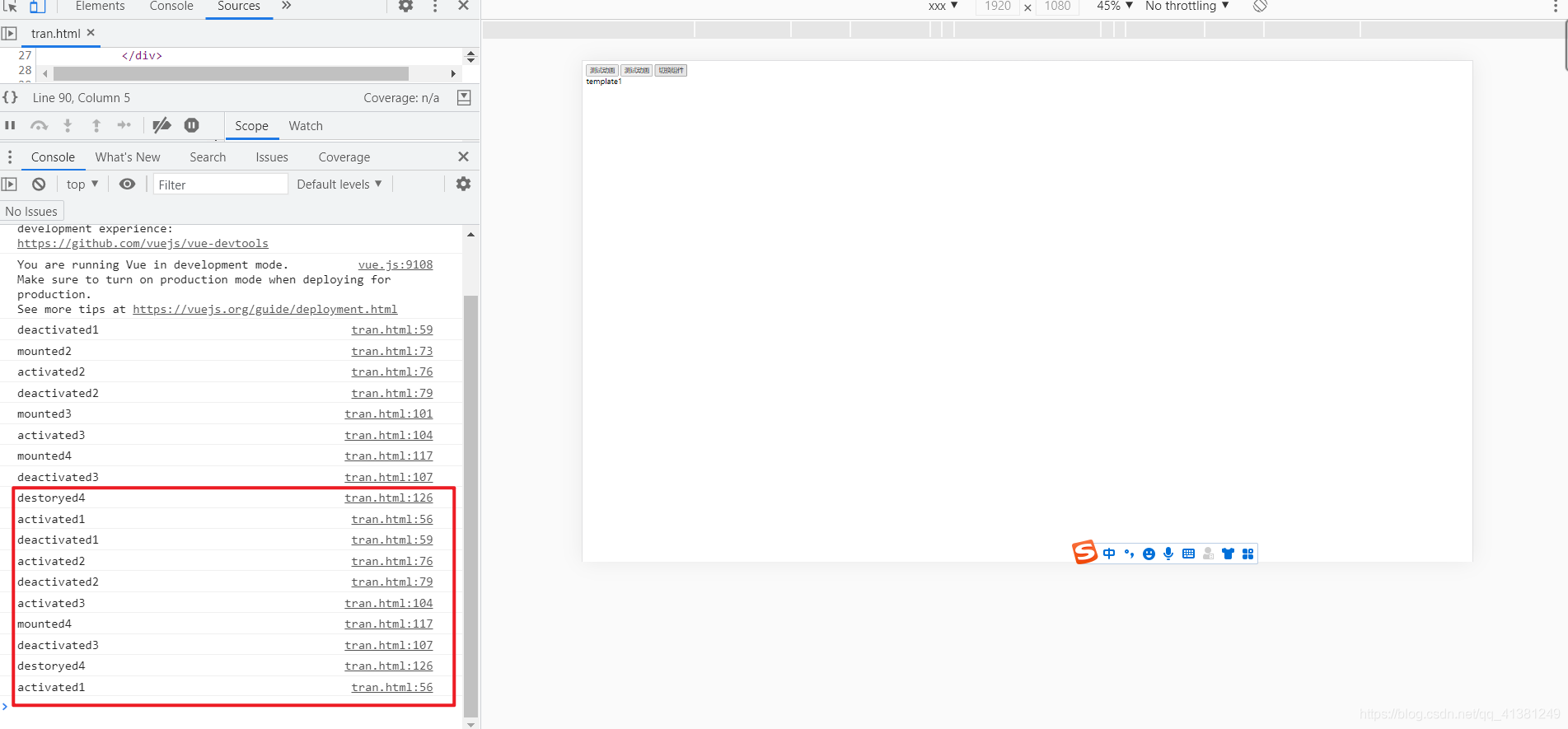This screenshot has width=1568, height=729.
Task: Click the No Issues button
Action: [x=31, y=212]
